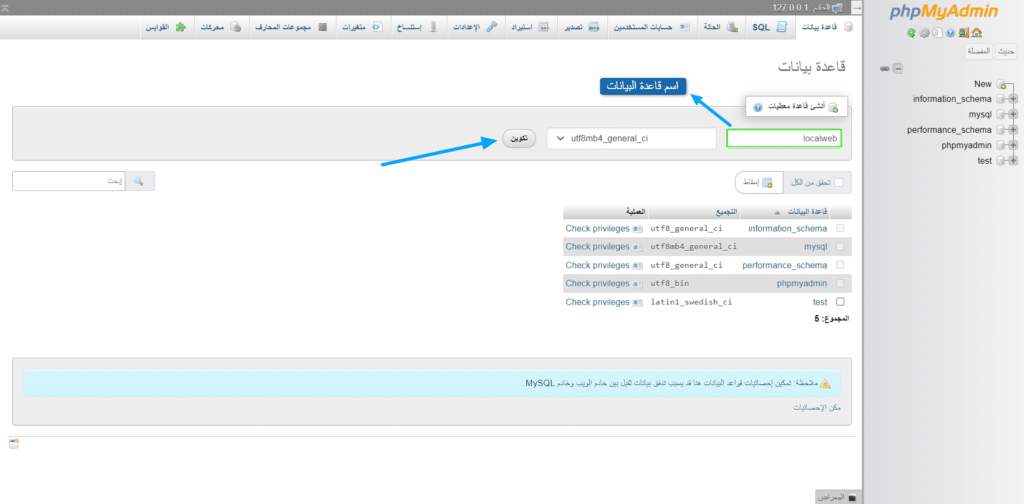
Task: Click the information_schema database cylinder icon
Action: coord(1000,99)
